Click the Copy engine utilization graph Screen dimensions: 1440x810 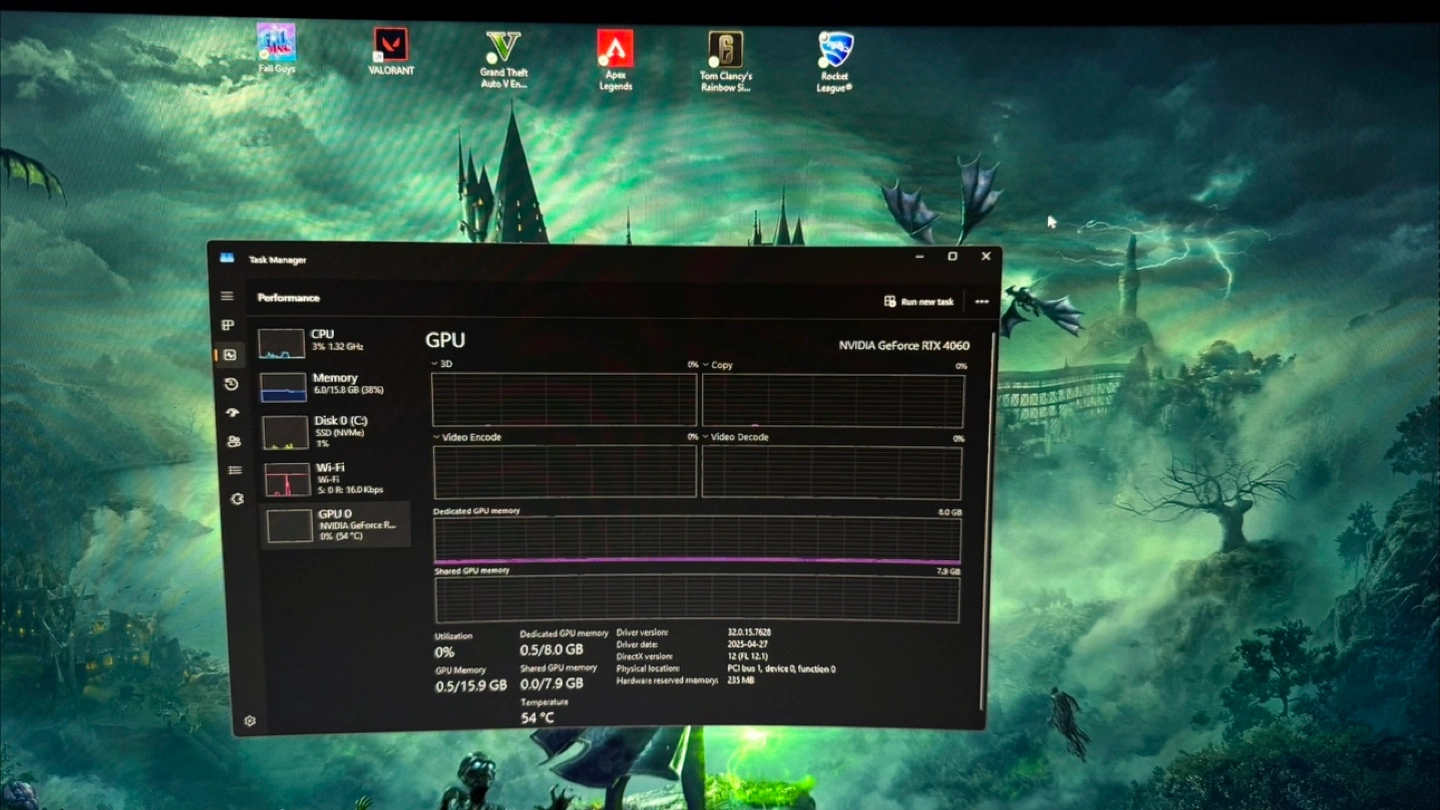pyautogui.click(x=833, y=400)
